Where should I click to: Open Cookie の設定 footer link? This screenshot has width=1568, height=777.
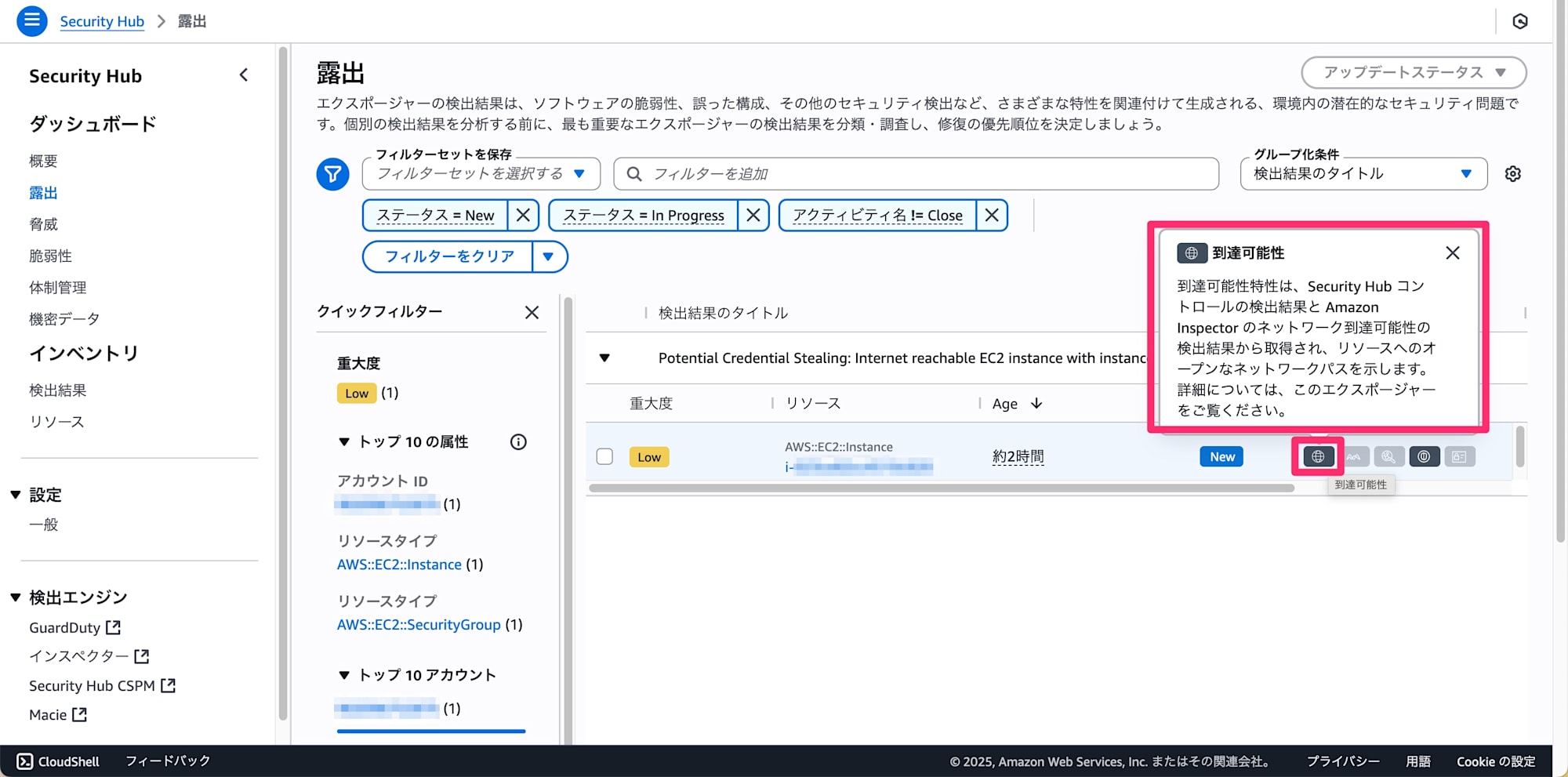click(x=1496, y=761)
